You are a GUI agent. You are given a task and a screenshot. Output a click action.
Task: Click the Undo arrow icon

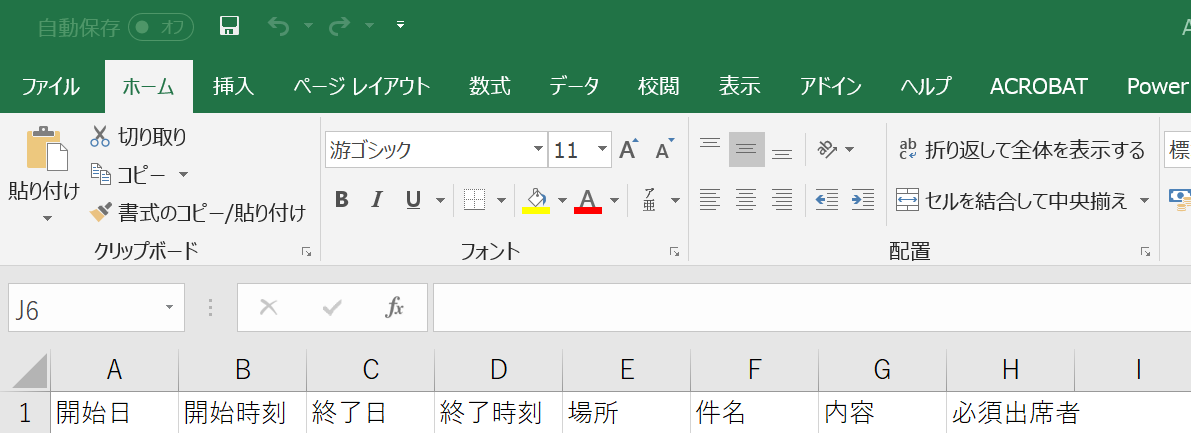click(x=279, y=27)
